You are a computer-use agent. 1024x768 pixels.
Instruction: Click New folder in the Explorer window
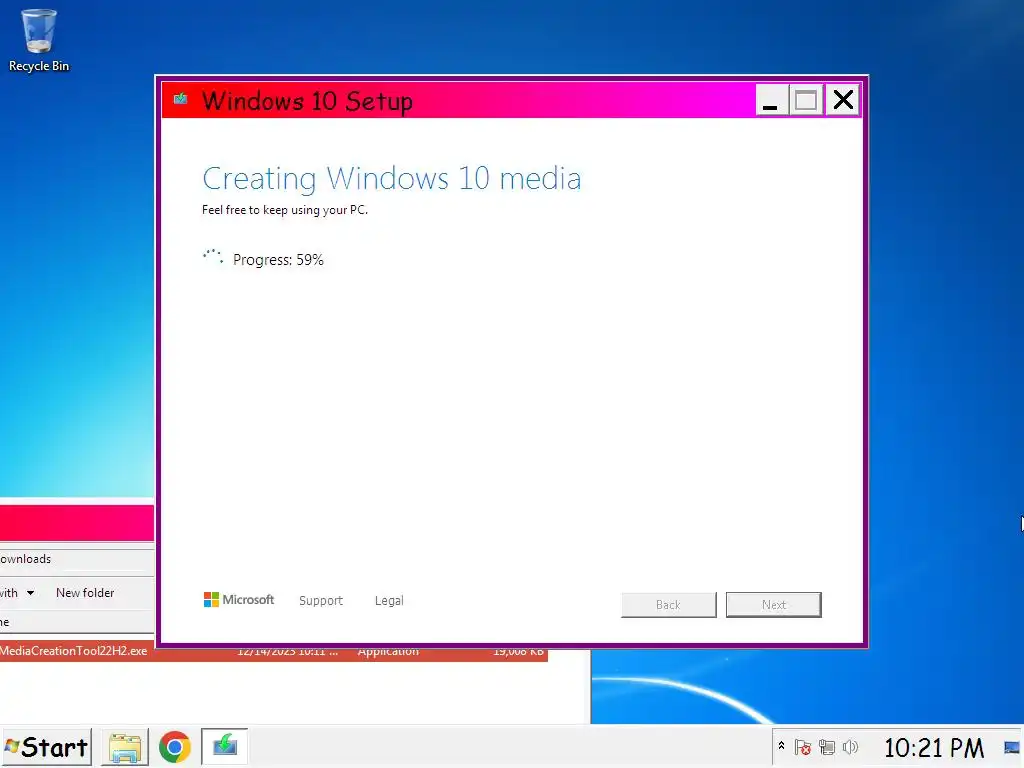[85, 592]
